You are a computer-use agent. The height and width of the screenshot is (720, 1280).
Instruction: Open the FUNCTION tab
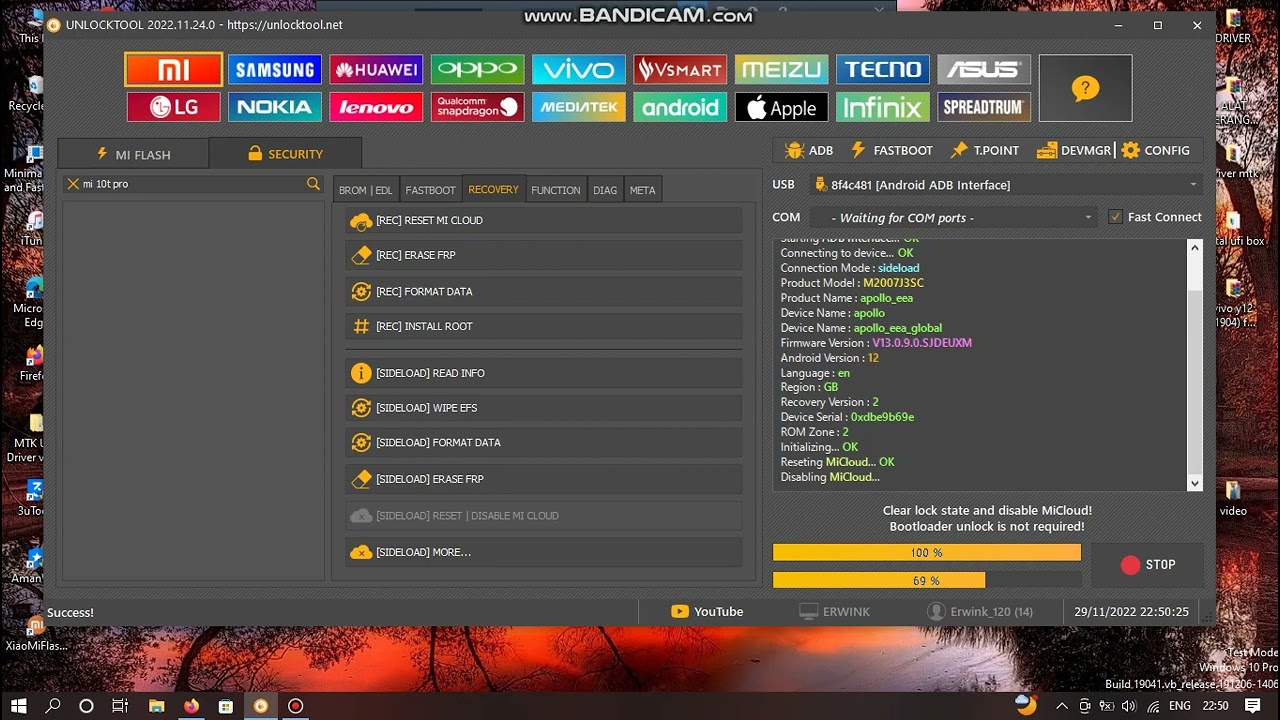tap(555, 190)
